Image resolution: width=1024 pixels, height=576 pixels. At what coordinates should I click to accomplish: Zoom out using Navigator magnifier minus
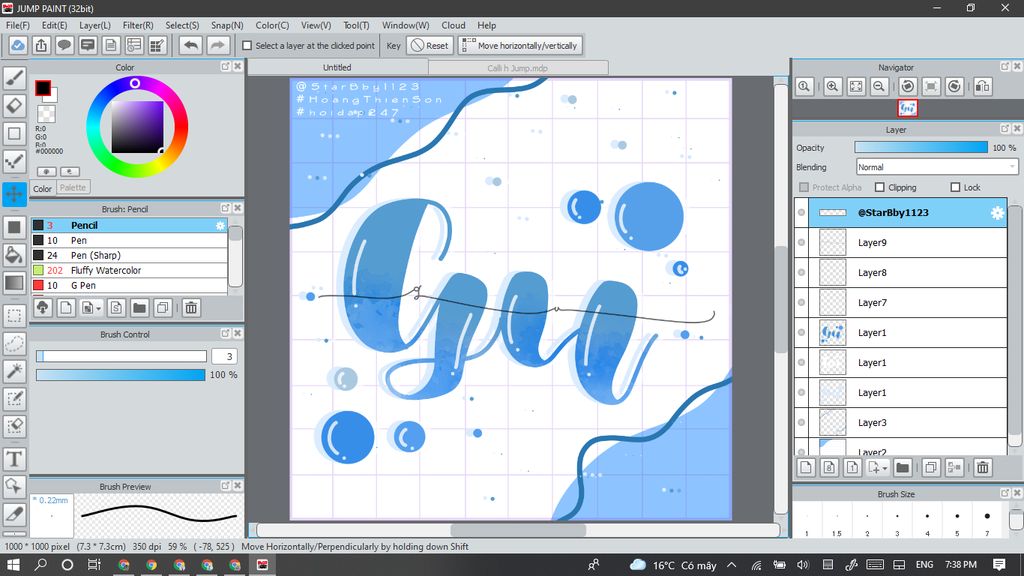tap(879, 86)
